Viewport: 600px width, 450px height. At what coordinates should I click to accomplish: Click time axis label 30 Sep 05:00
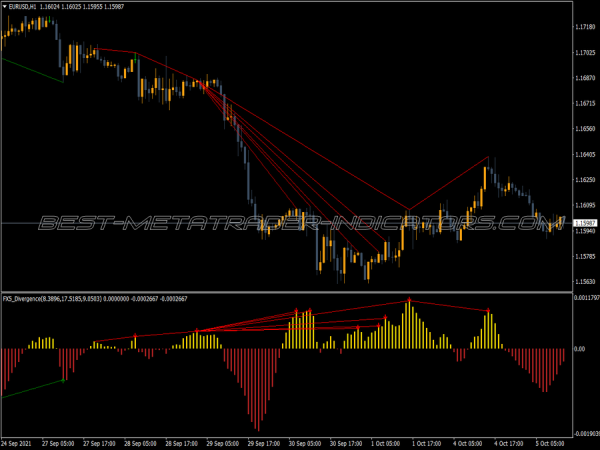pos(305,444)
